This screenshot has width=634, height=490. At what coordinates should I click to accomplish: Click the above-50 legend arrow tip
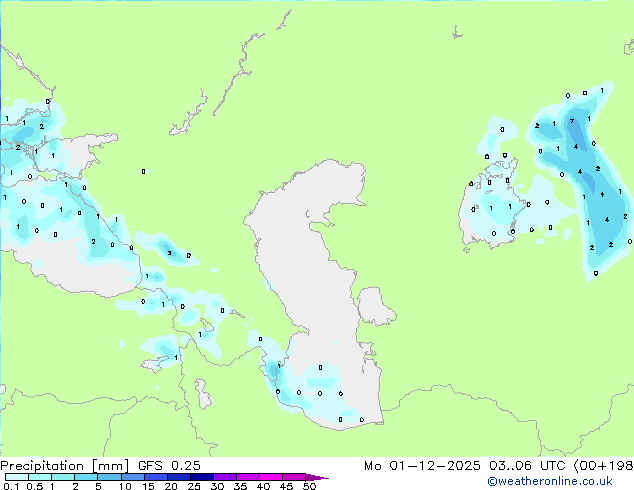318,477
